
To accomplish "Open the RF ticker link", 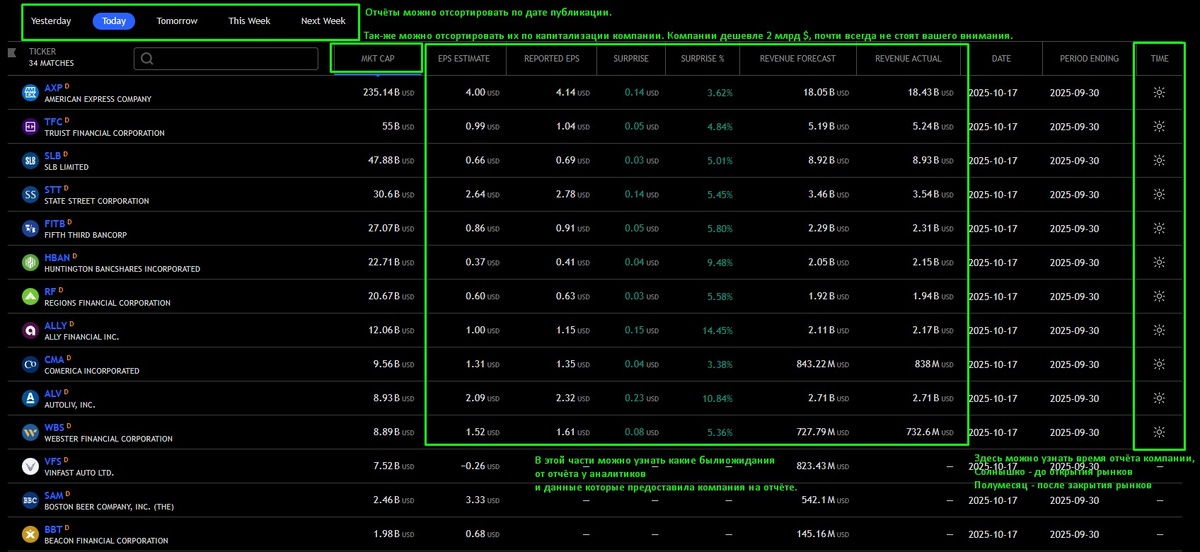I will (x=50, y=292).
